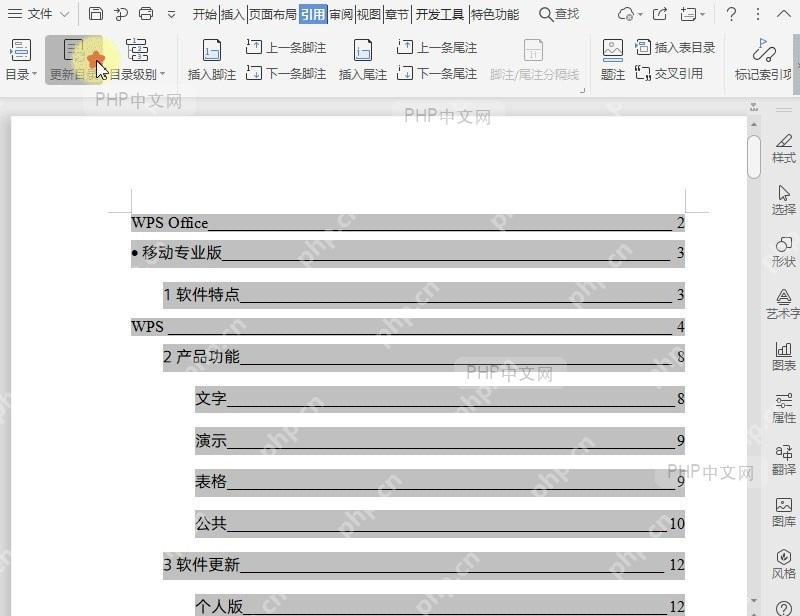
Task: Click the TOC entry '3 软件更新'
Action: pyautogui.click(x=423, y=565)
